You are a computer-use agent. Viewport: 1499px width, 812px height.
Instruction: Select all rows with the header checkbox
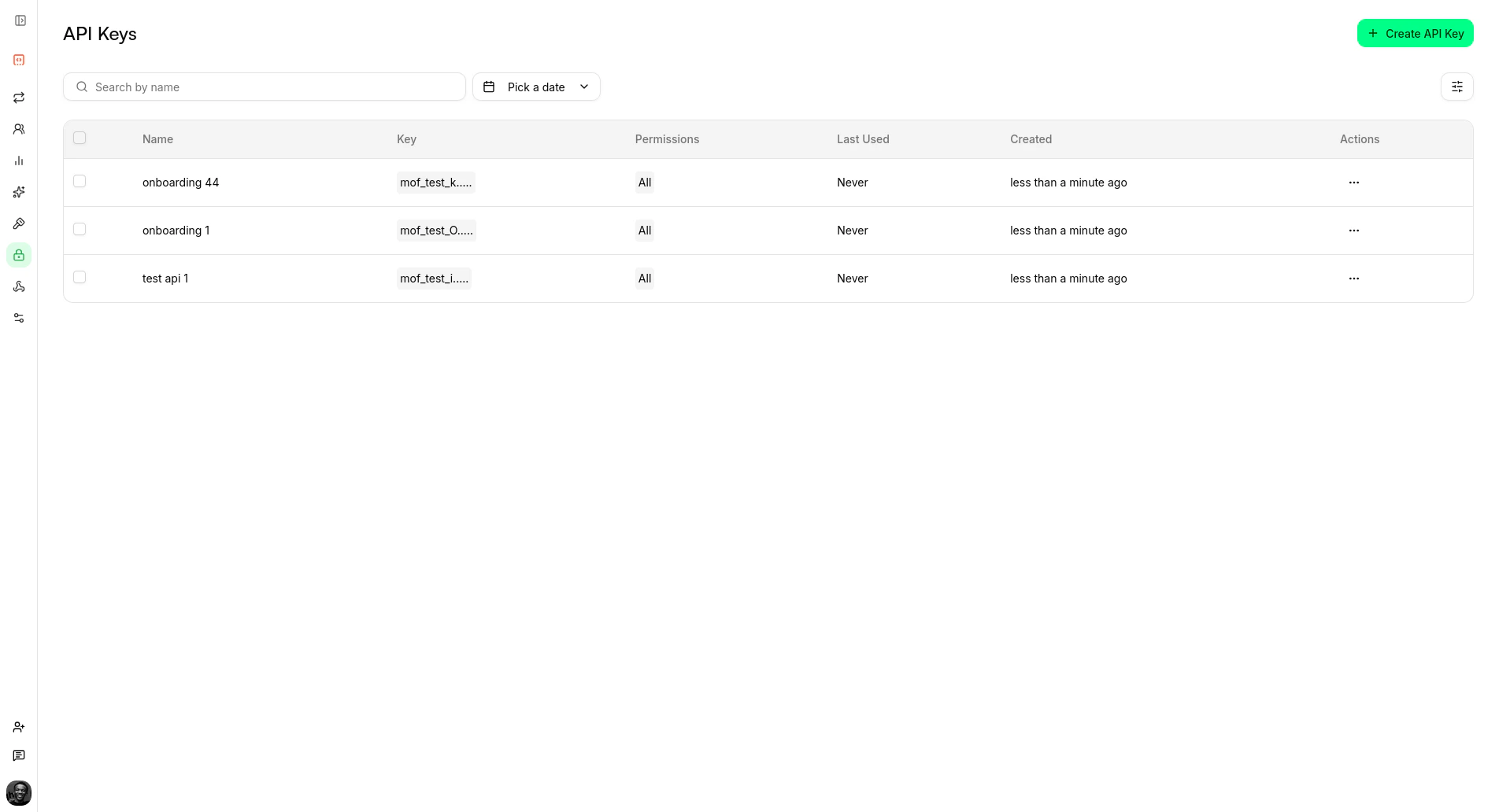click(x=80, y=138)
